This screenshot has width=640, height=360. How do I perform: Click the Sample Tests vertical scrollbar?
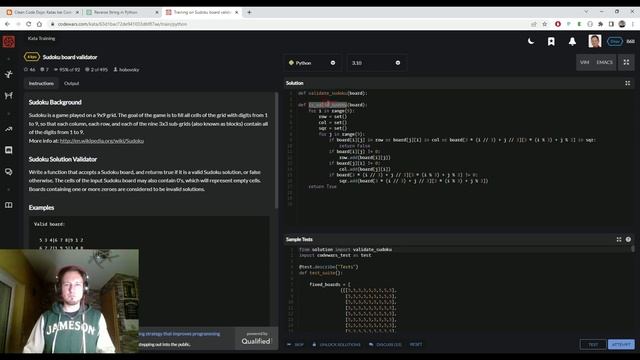click(x=633, y=248)
